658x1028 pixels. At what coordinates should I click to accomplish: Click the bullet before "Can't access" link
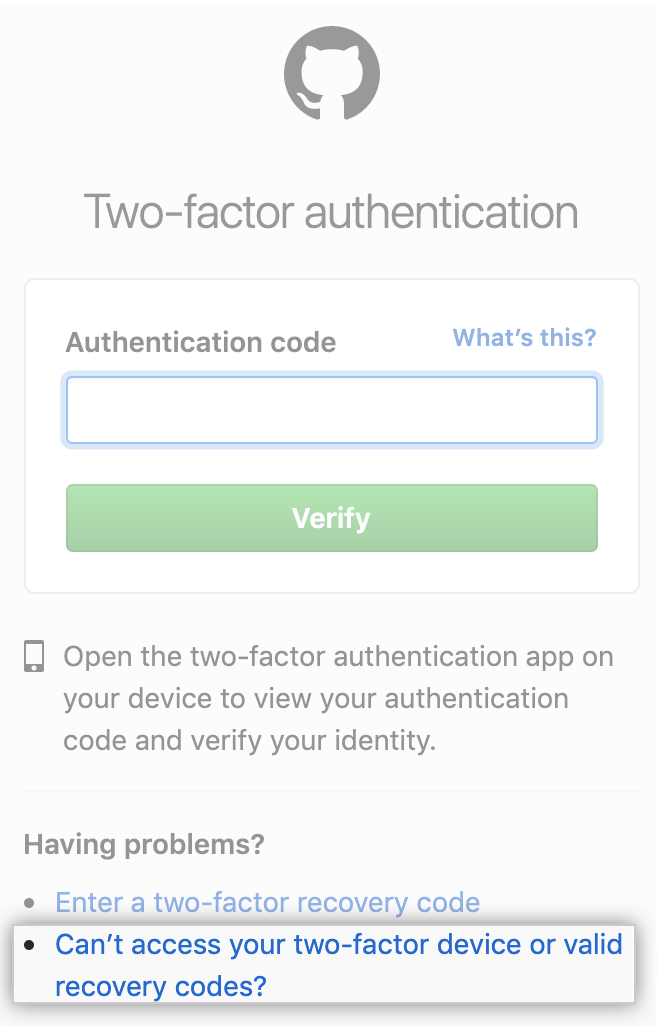tap(29, 945)
